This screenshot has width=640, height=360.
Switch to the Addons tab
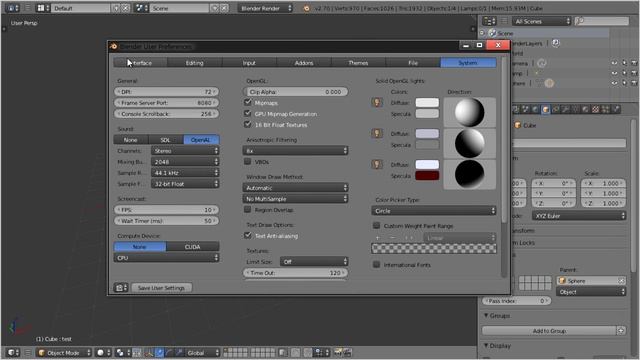[x=304, y=63]
